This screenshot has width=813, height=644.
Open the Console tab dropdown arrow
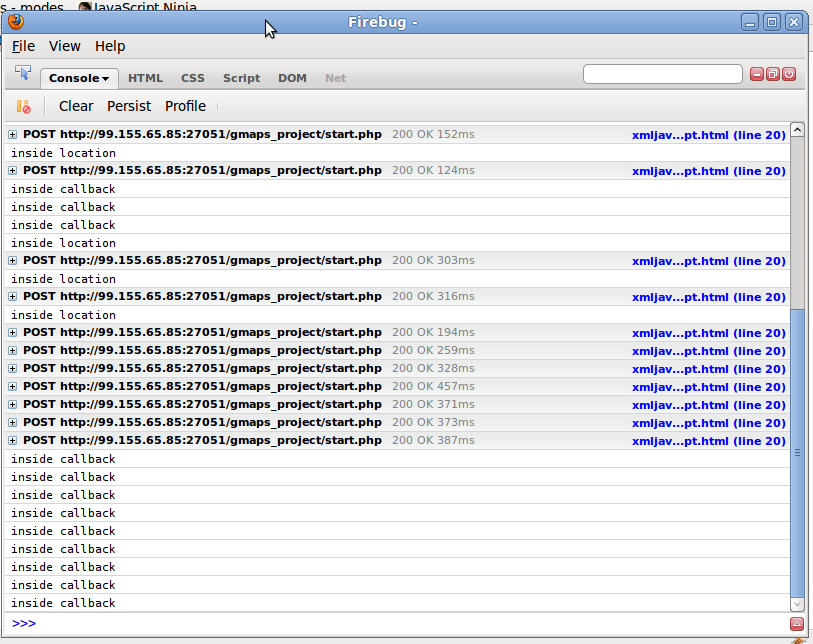click(x=106, y=79)
